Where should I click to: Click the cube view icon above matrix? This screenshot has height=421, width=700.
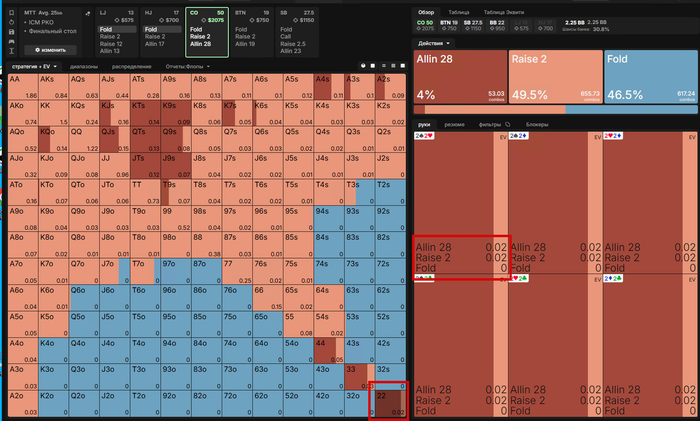click(363, 66)
